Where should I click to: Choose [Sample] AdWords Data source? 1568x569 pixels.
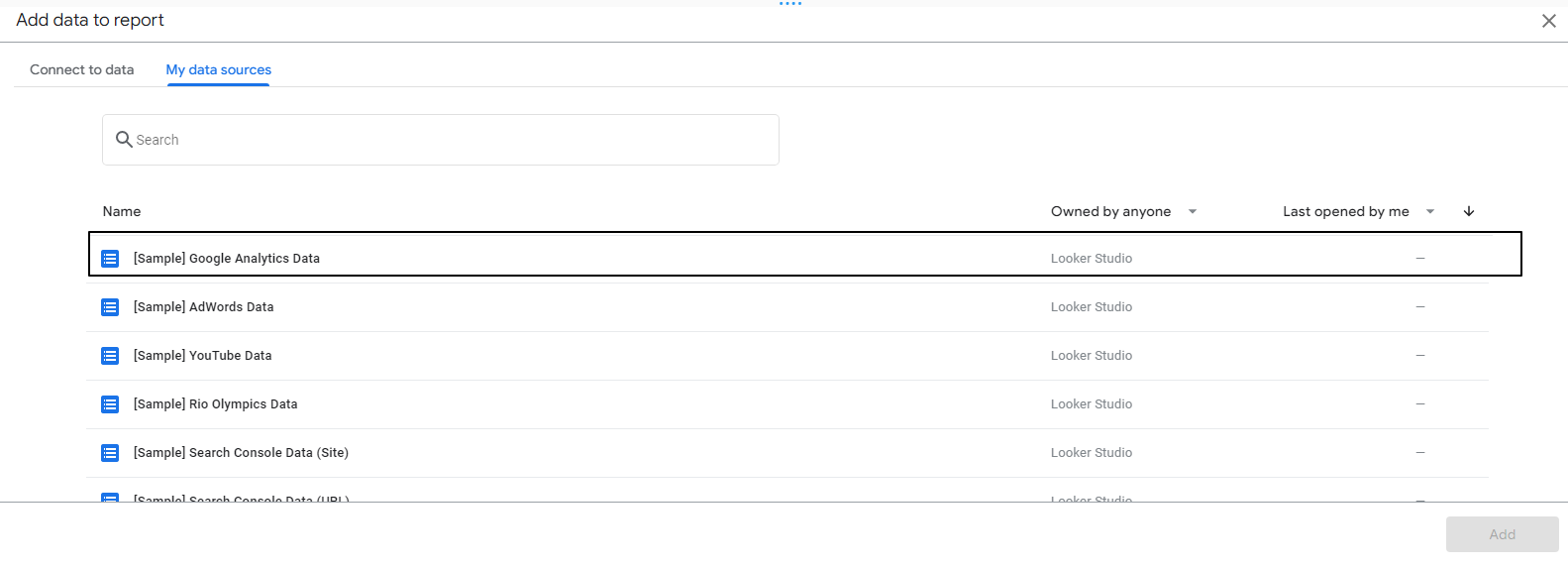tap(204, 307)
